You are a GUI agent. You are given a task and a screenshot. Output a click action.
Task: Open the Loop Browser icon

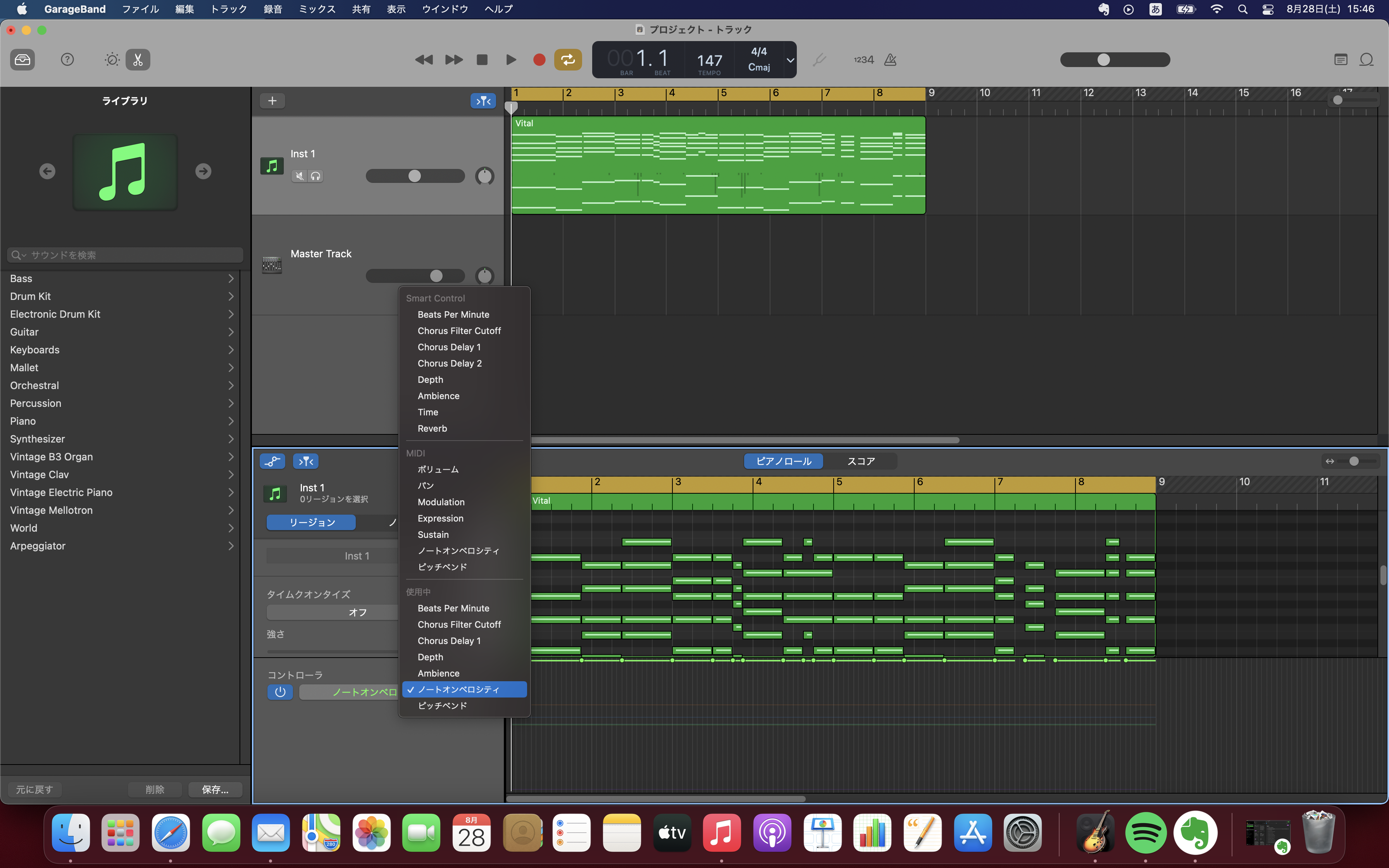[1367, 60]
